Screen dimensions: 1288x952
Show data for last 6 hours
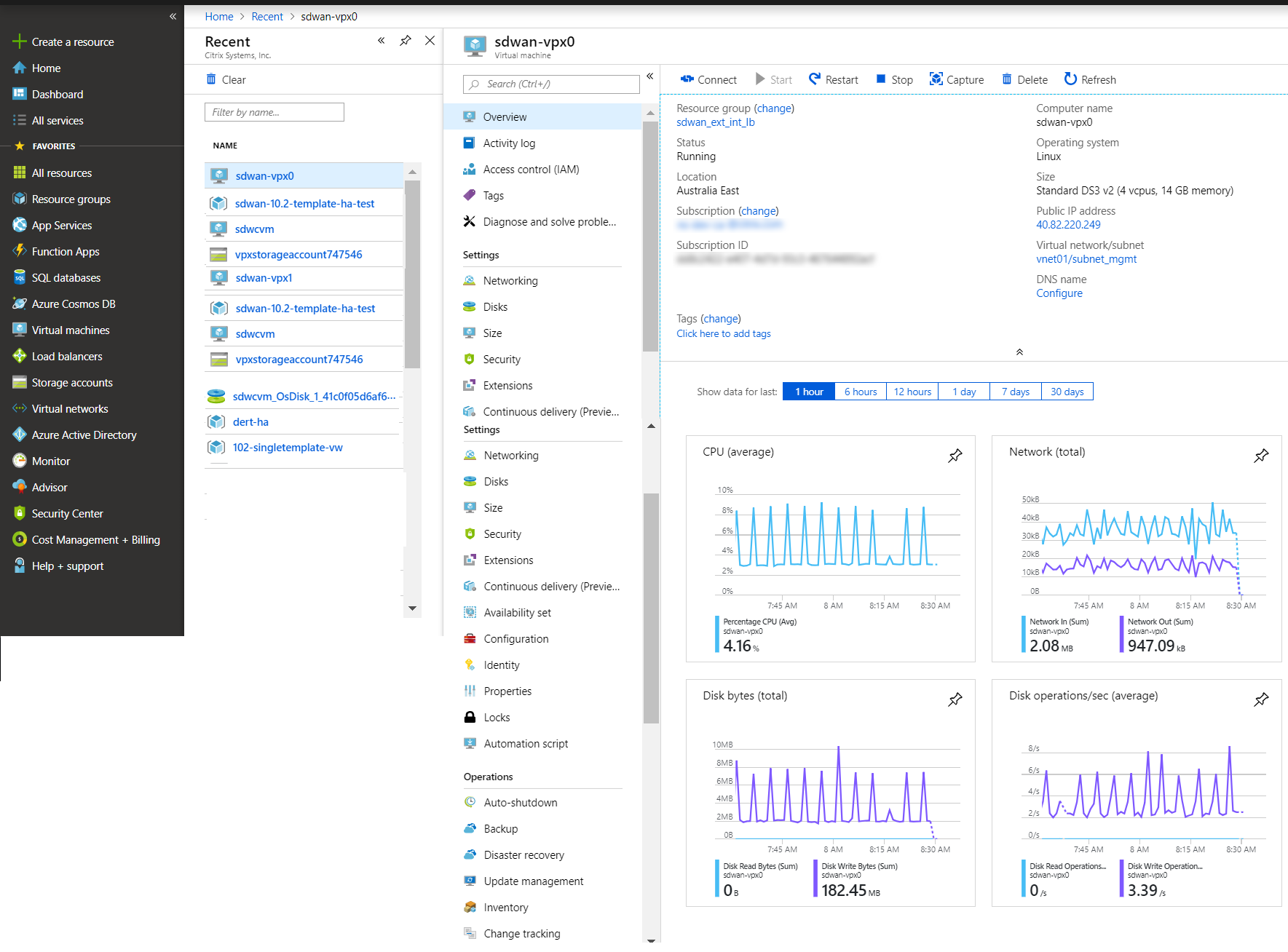tap(861, 392)
